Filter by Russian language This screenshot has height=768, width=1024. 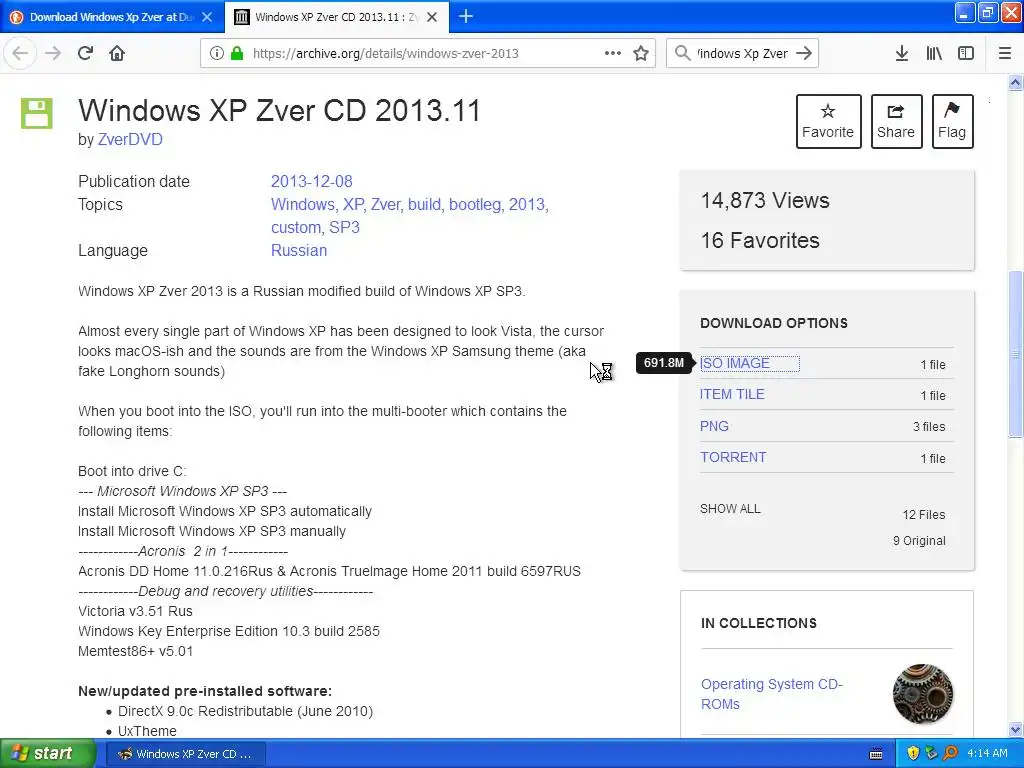(x=299, y=251)
